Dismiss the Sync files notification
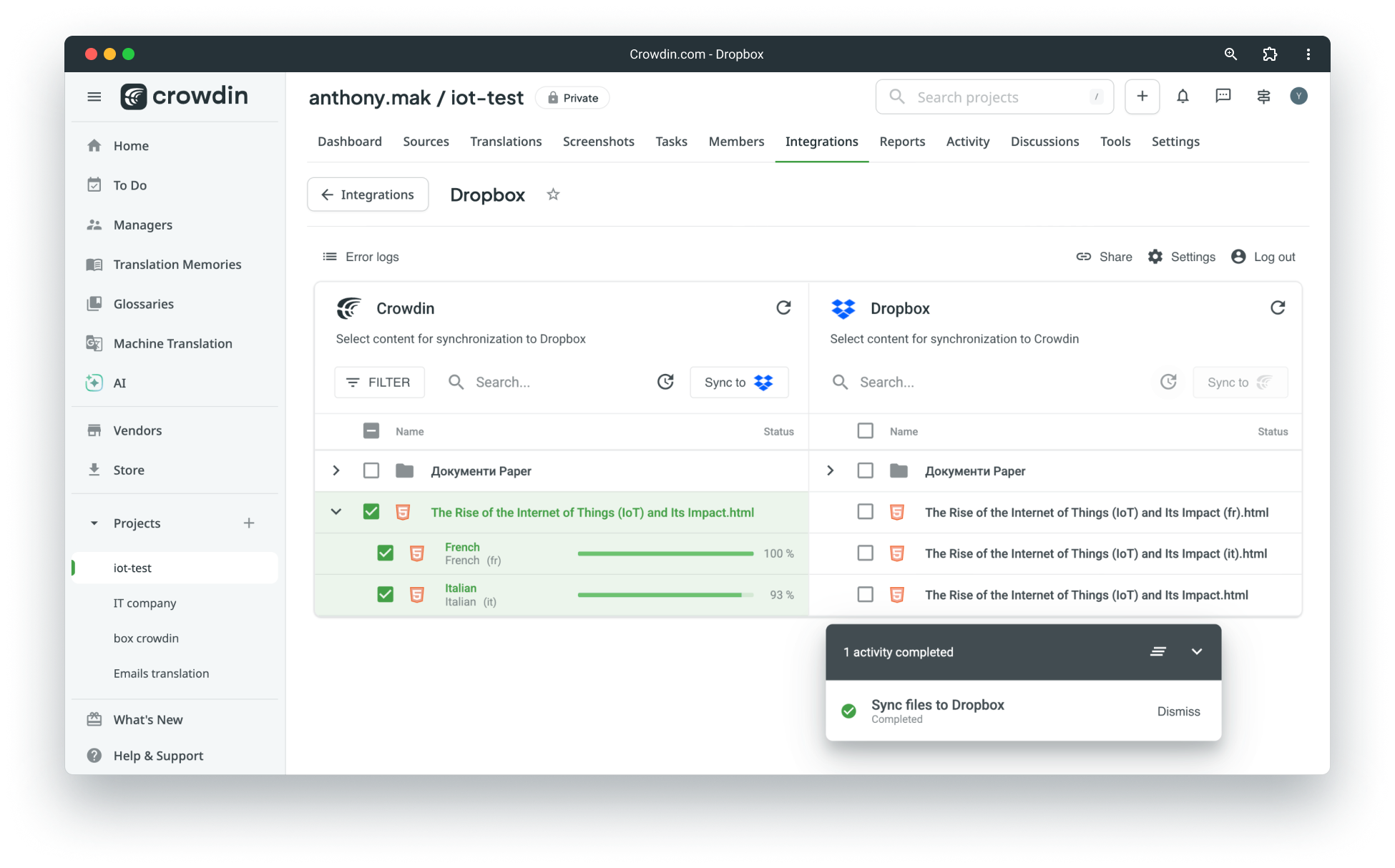Image resolution: width=1395 pixels, height=868 pixels. 1178,711
